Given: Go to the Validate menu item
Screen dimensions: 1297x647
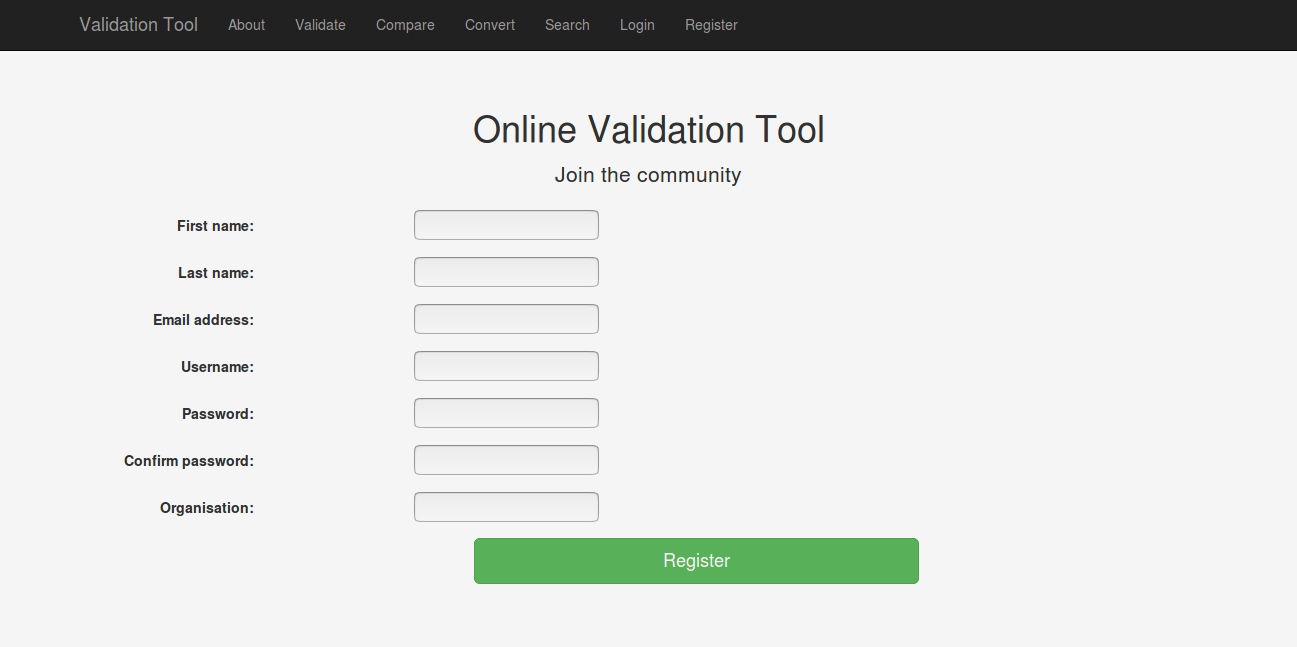Looking at the screenshot, I should [x=320, y=25].
